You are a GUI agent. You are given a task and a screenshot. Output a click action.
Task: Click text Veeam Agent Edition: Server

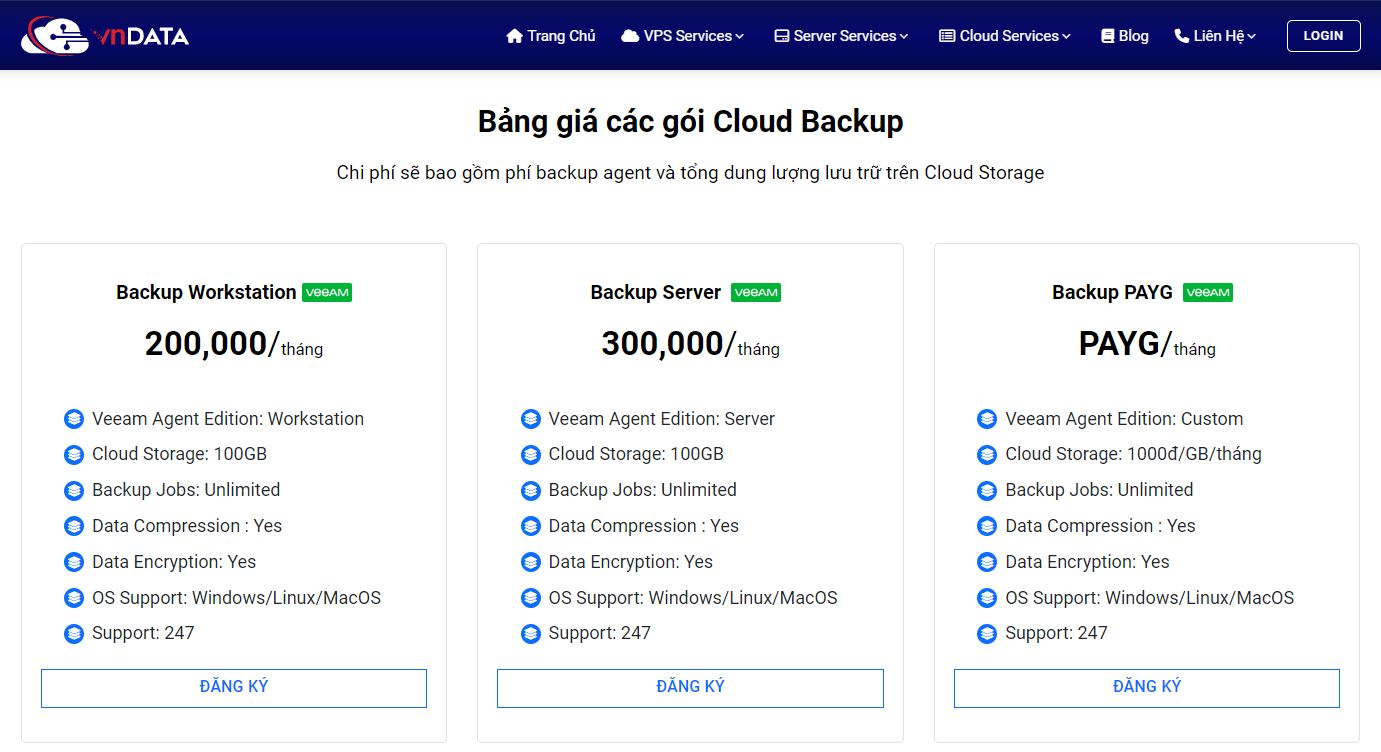662,419
